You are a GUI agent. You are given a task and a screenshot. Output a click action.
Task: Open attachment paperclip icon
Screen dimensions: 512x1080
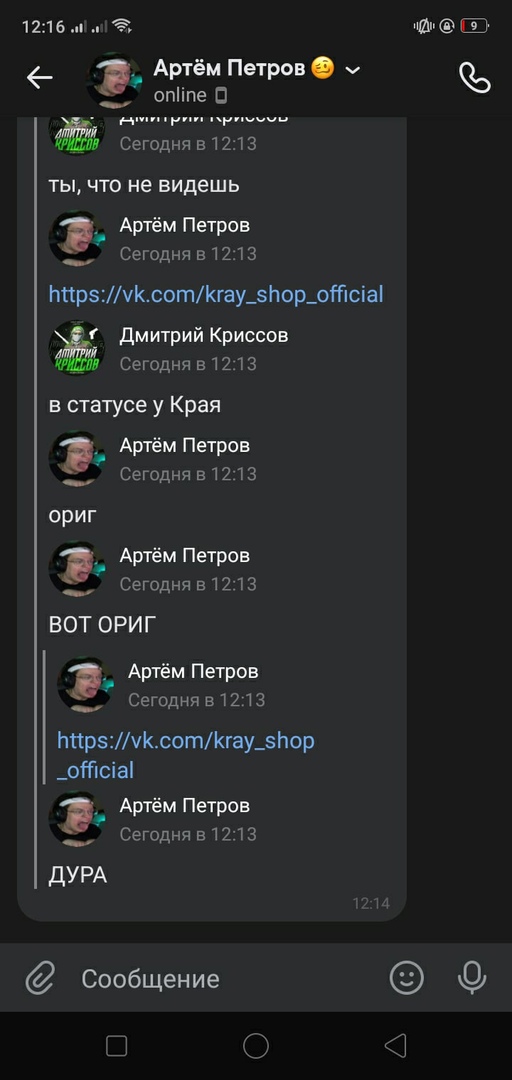[40, 977]
